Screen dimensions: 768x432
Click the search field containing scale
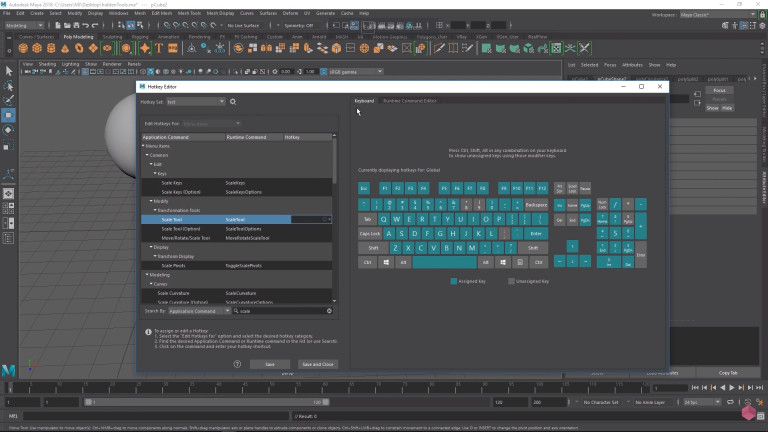point(282,311)
